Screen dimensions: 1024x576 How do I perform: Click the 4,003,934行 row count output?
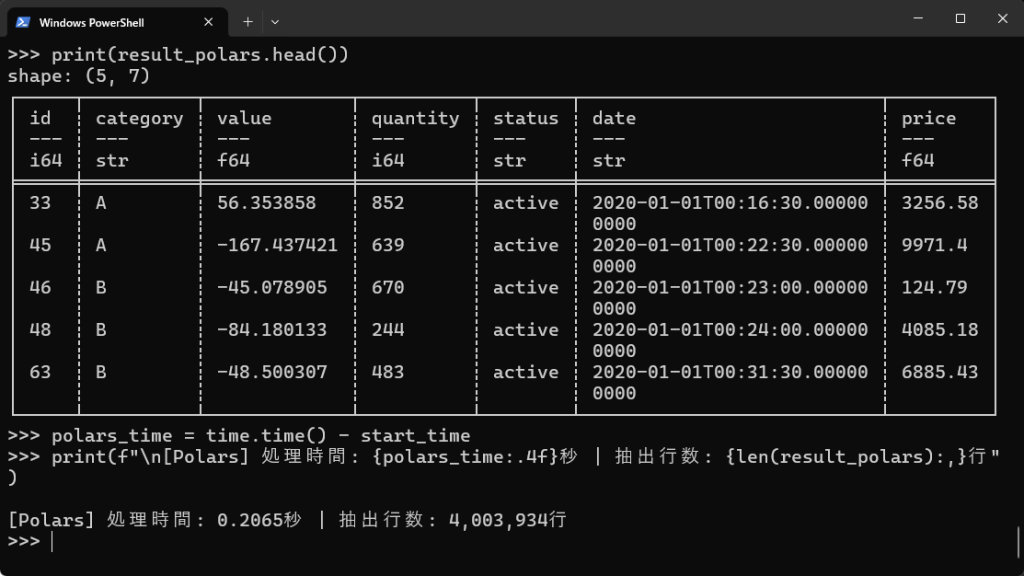point(508,520)
